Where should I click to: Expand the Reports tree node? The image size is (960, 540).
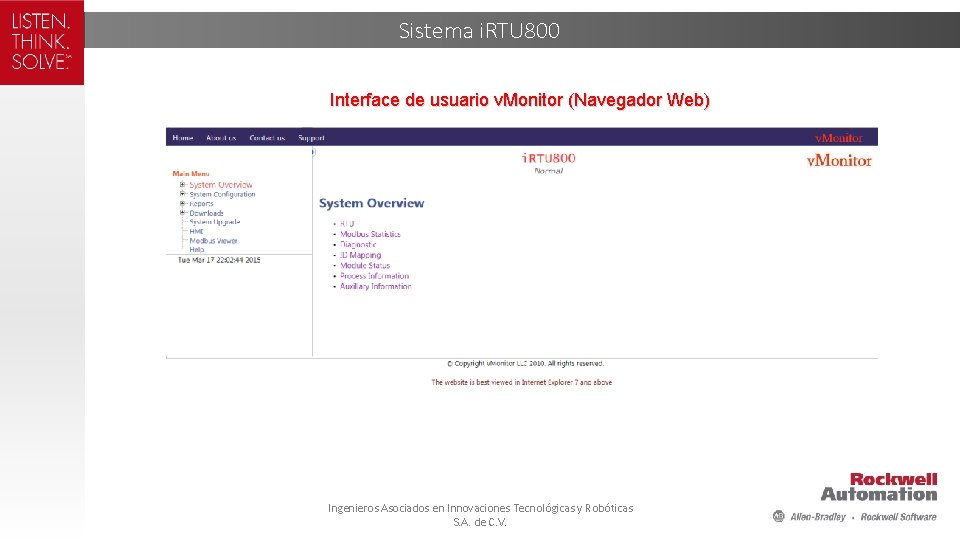182,203
